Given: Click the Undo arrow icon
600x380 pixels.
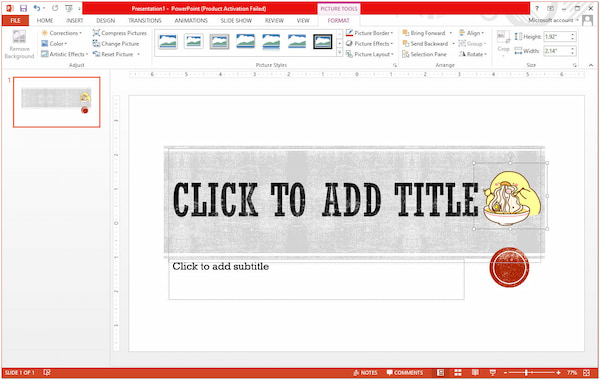Looking at the screenshot, I should (x=37, y=8).
